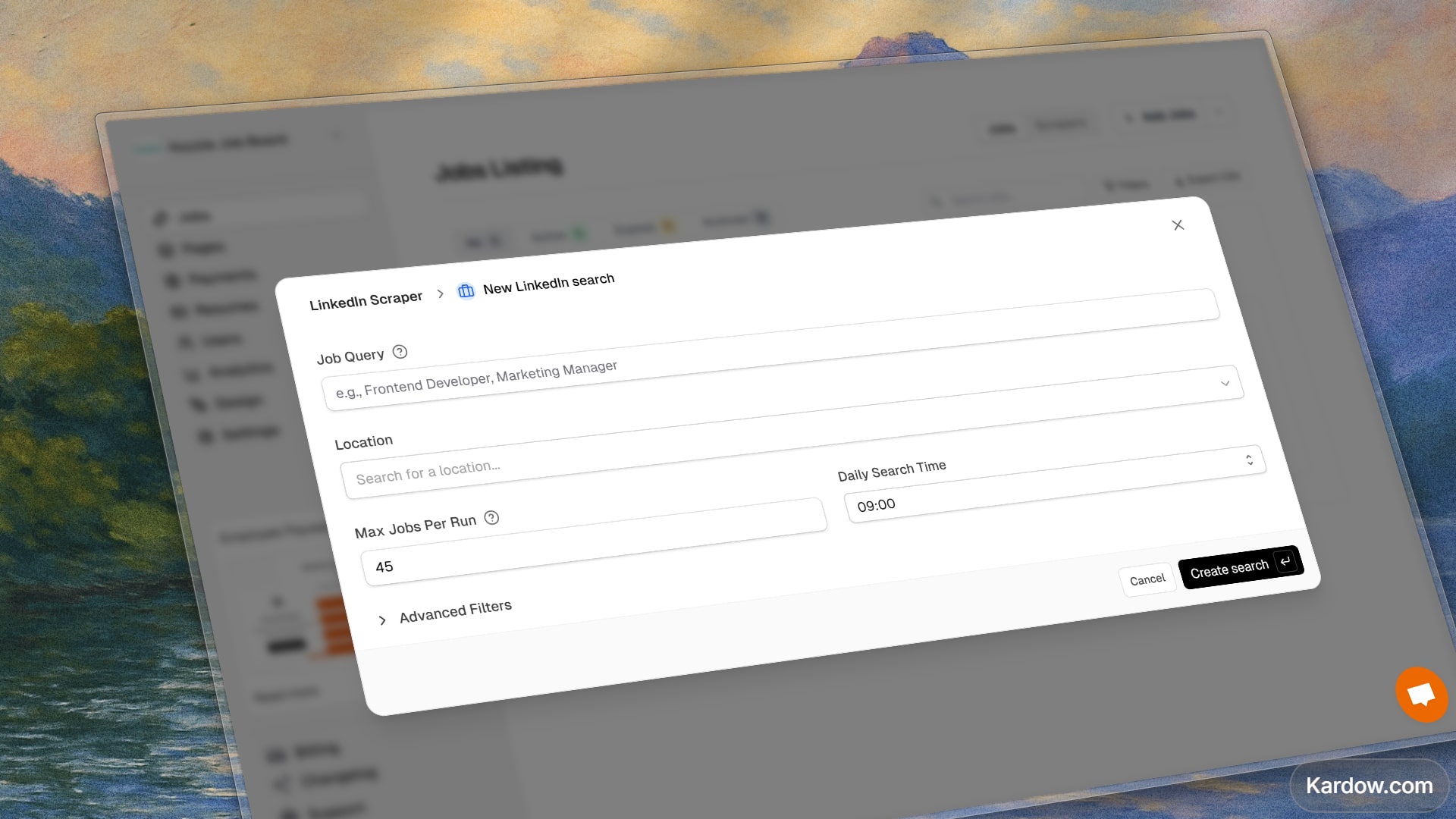Click the New LinkedIn search breadcrumb title
Viewport: 1456px width, 819px height.
[548, 284]
